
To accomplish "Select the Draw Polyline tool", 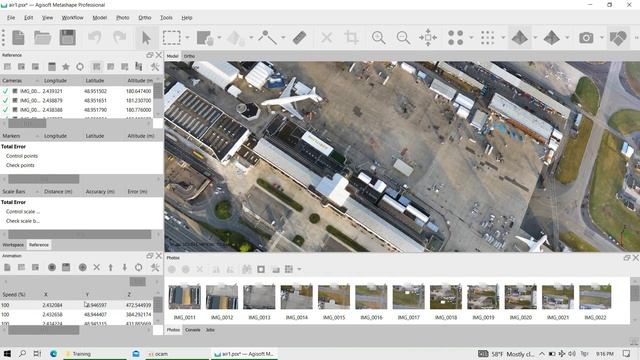I will coord(267,38).
